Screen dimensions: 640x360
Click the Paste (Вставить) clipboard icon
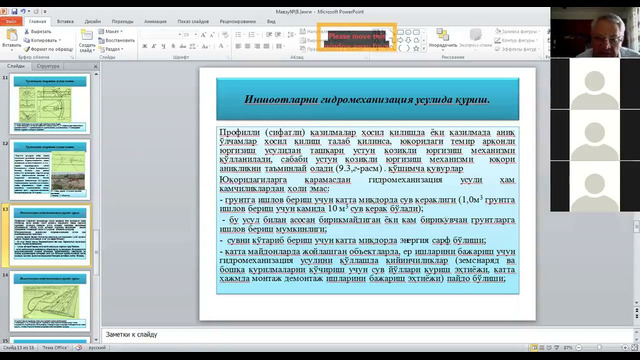[11, 35]
